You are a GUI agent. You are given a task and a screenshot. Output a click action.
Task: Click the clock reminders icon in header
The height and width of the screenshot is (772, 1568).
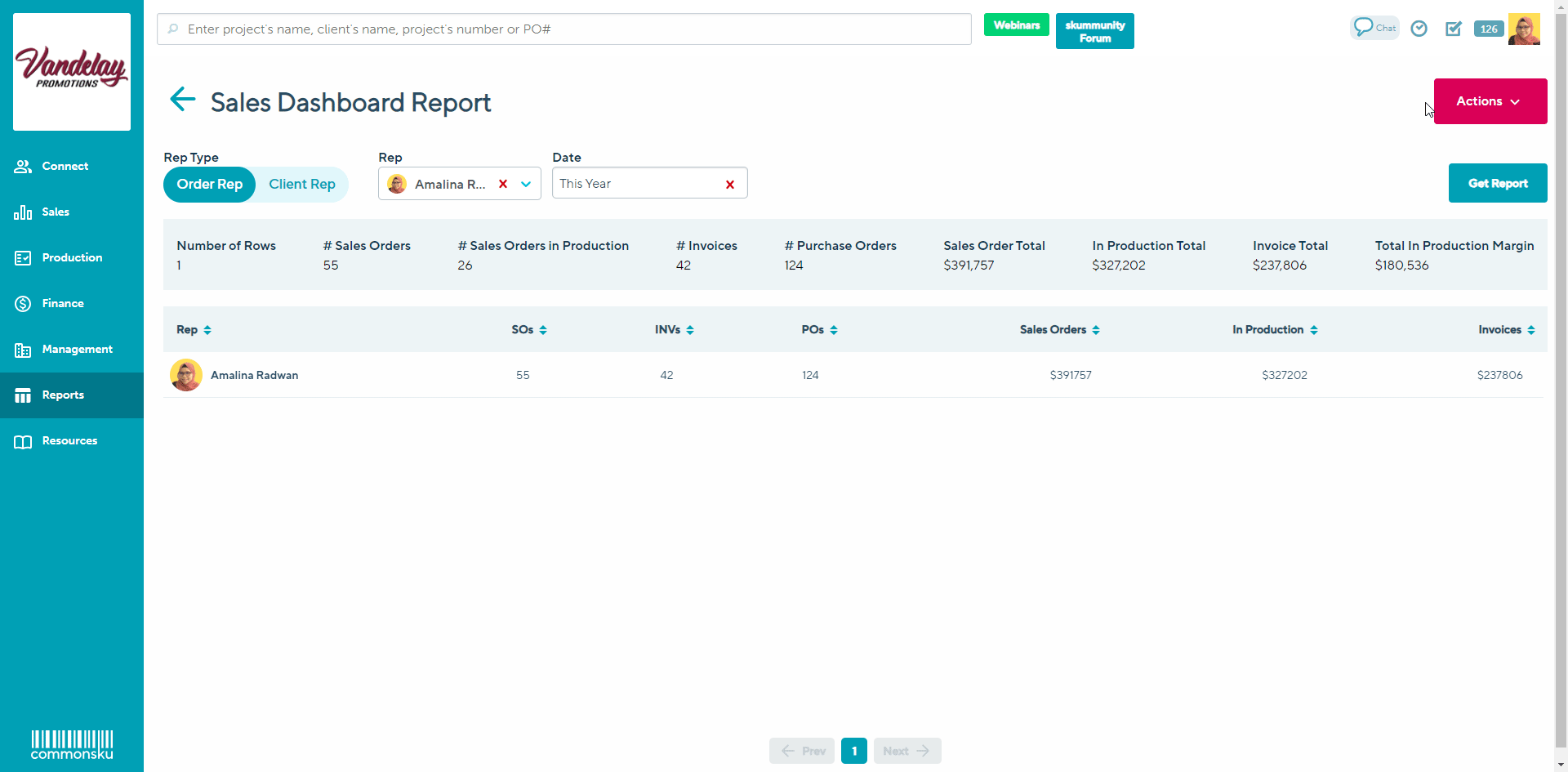(1419, 29)
